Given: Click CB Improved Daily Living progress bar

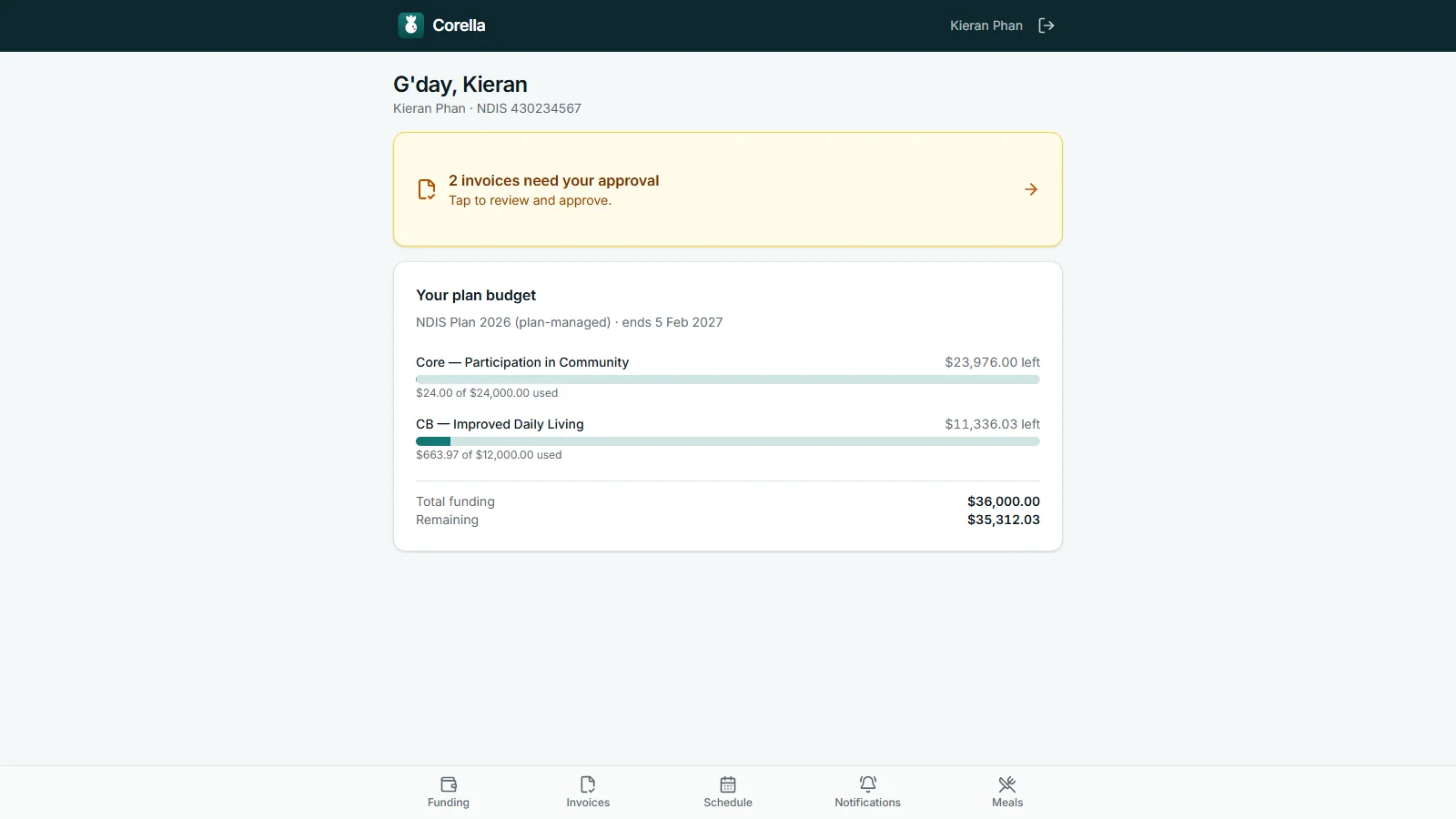Looking at the screenshot, I should pyautogui.click(x=728, y=441).
